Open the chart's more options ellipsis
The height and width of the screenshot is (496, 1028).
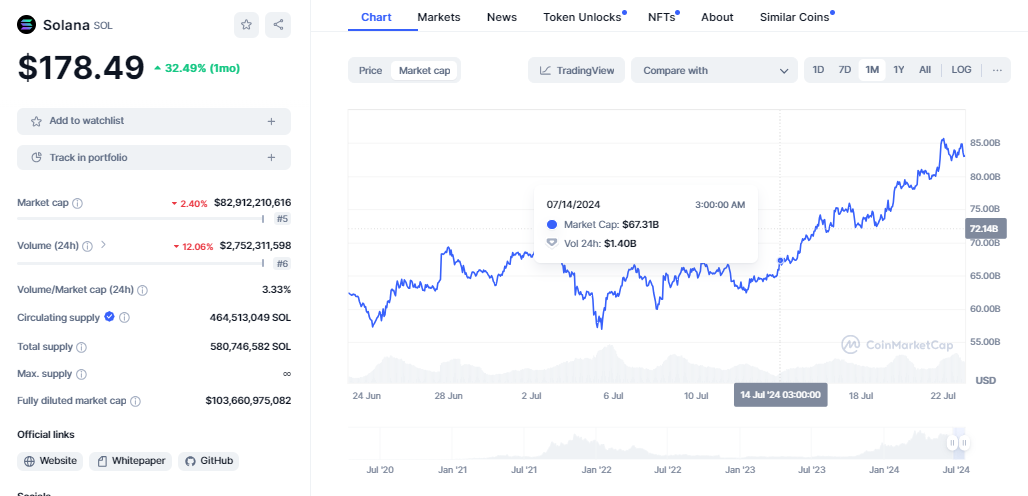tap(997, 70)
